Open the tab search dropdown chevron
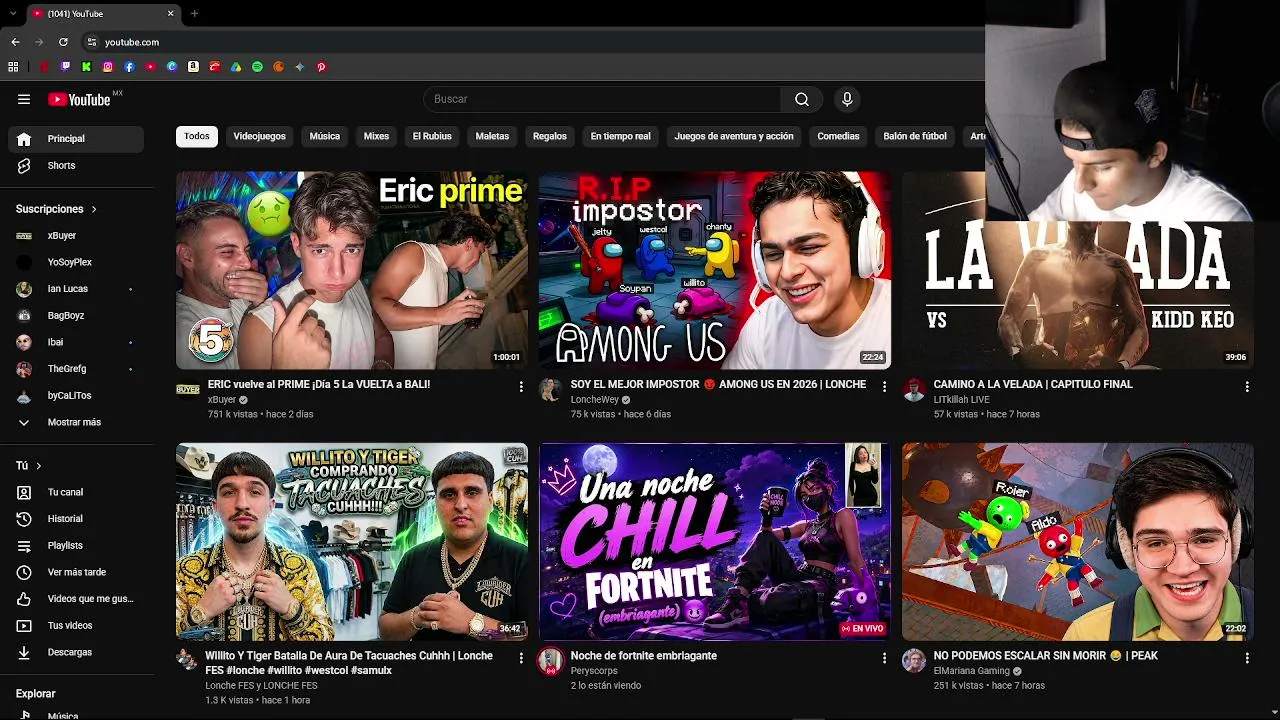Image resolution: width=1280 pixels, height=720 pixels. click(13, 14)
